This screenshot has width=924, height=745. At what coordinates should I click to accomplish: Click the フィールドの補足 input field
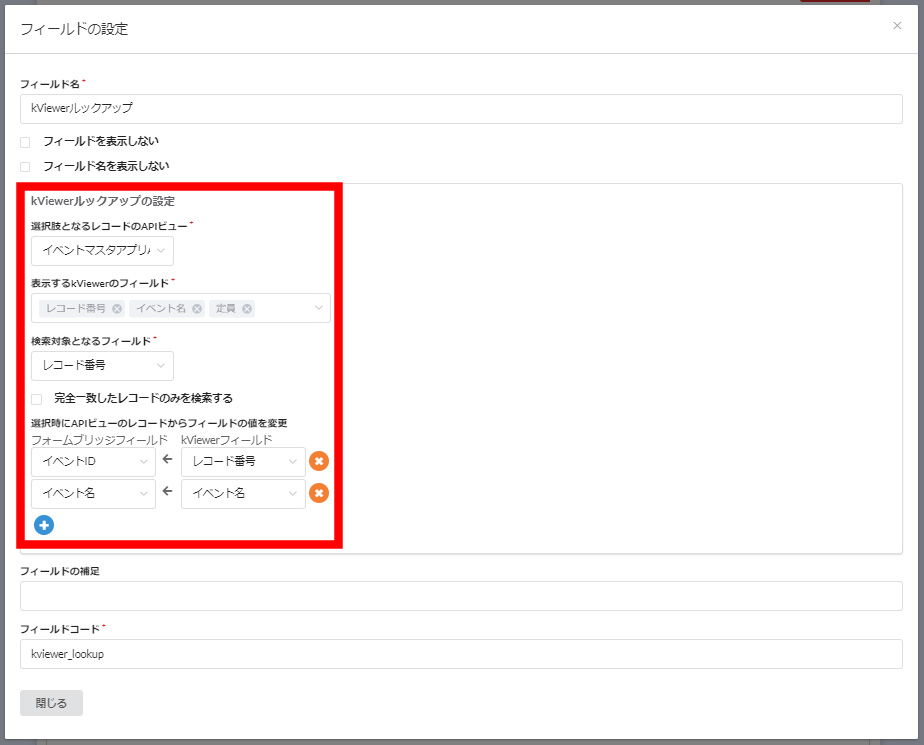(461, 596)
